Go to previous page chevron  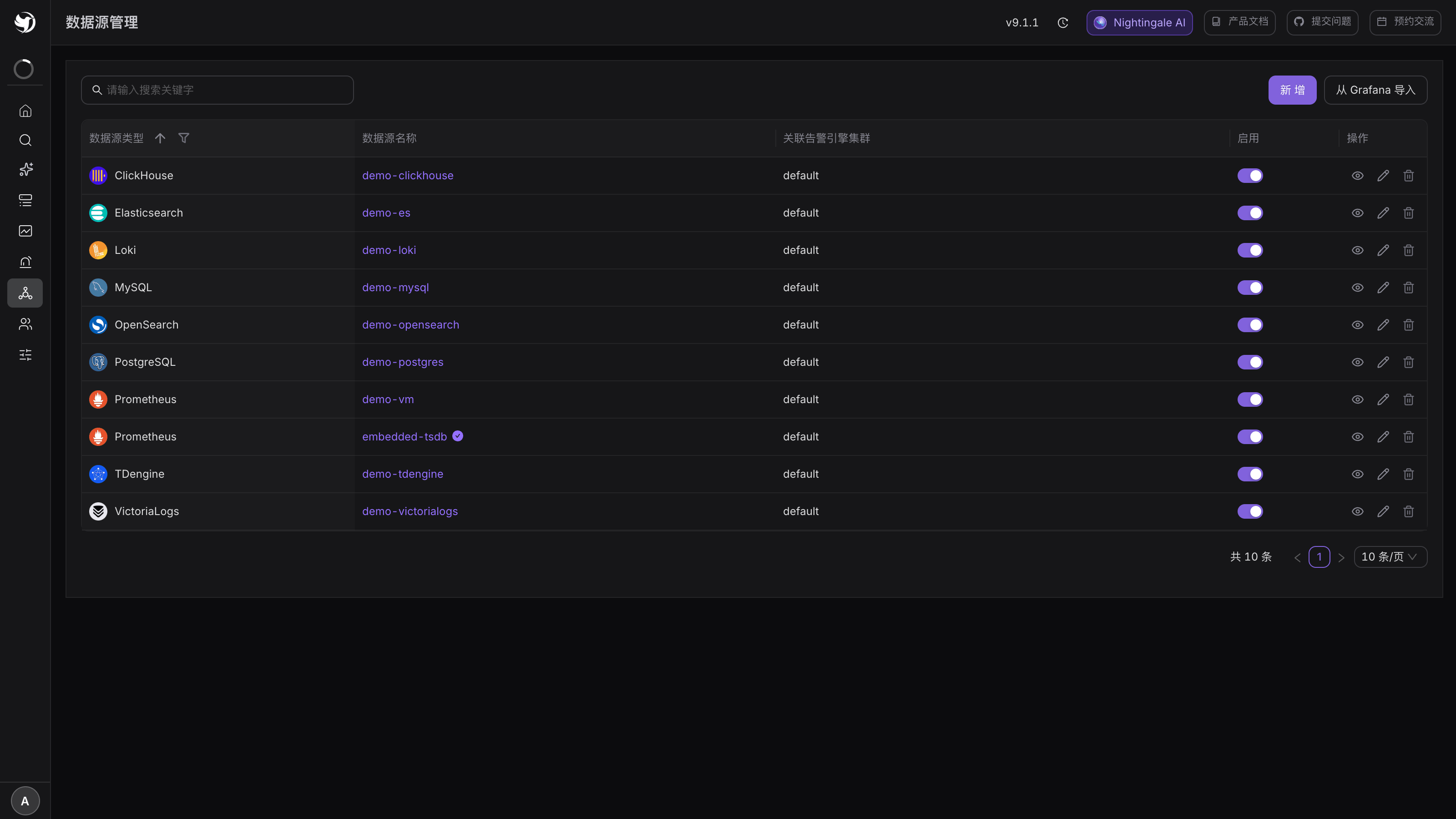point(1297,557)
